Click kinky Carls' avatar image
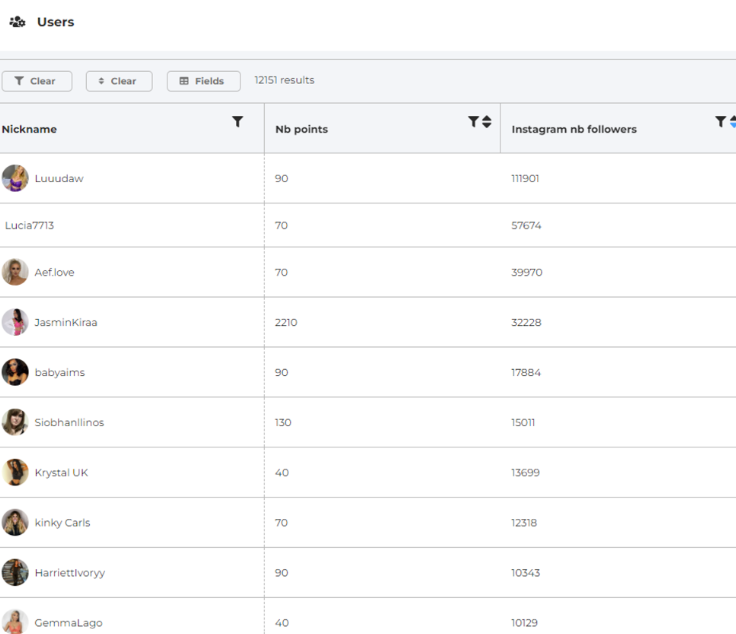 click(15, 522)
